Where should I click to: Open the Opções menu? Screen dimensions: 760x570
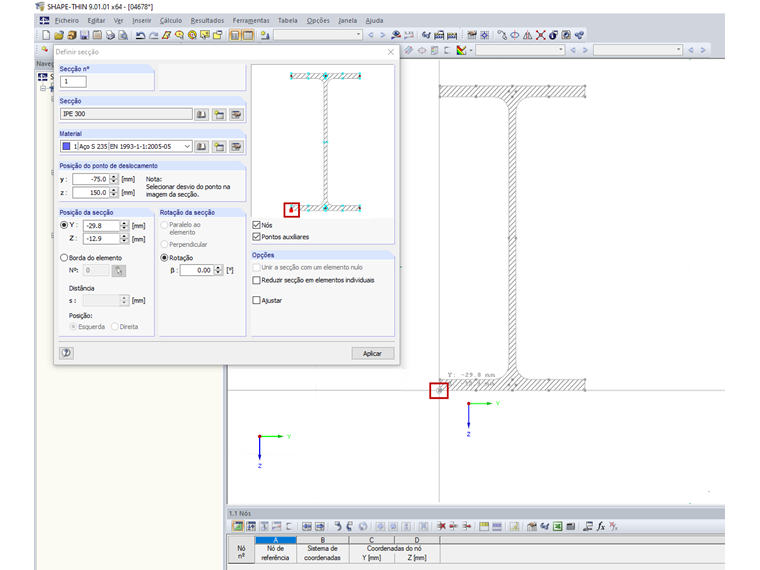(318, 20)
